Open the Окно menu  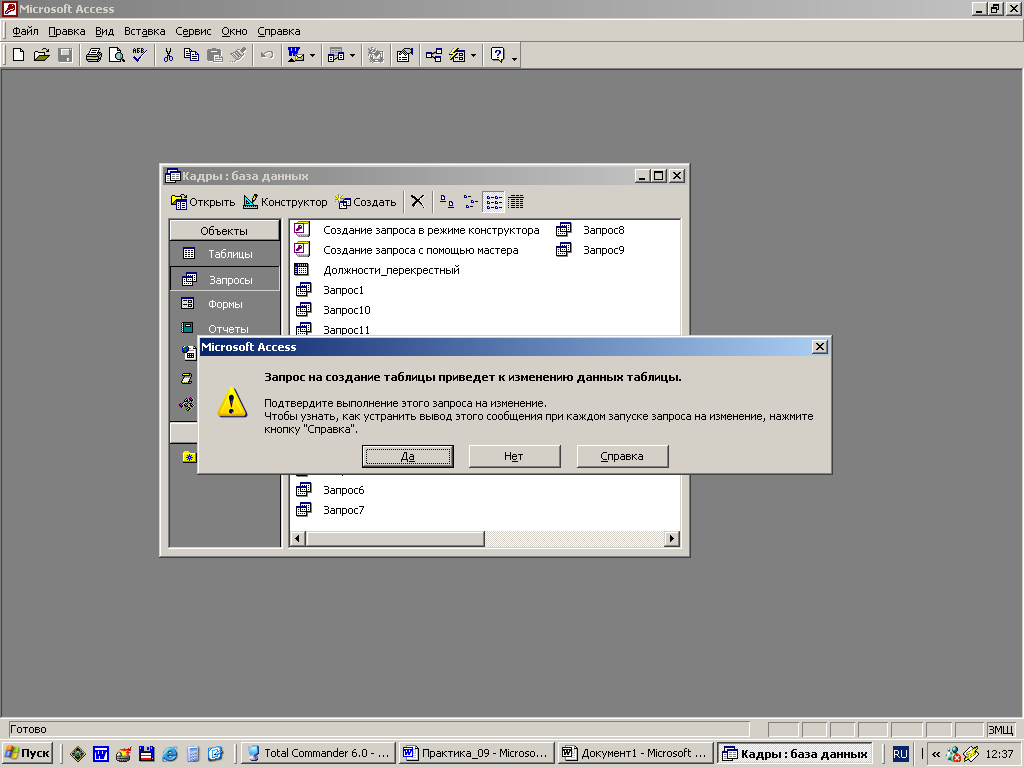tap(234, 31)
